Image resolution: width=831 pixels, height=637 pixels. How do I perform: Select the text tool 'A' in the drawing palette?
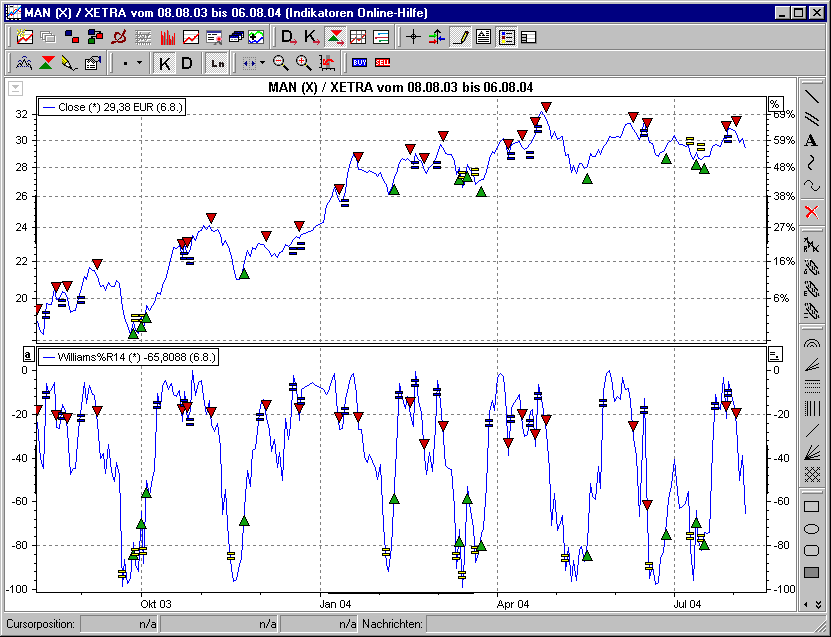click(x=811, y=140)
